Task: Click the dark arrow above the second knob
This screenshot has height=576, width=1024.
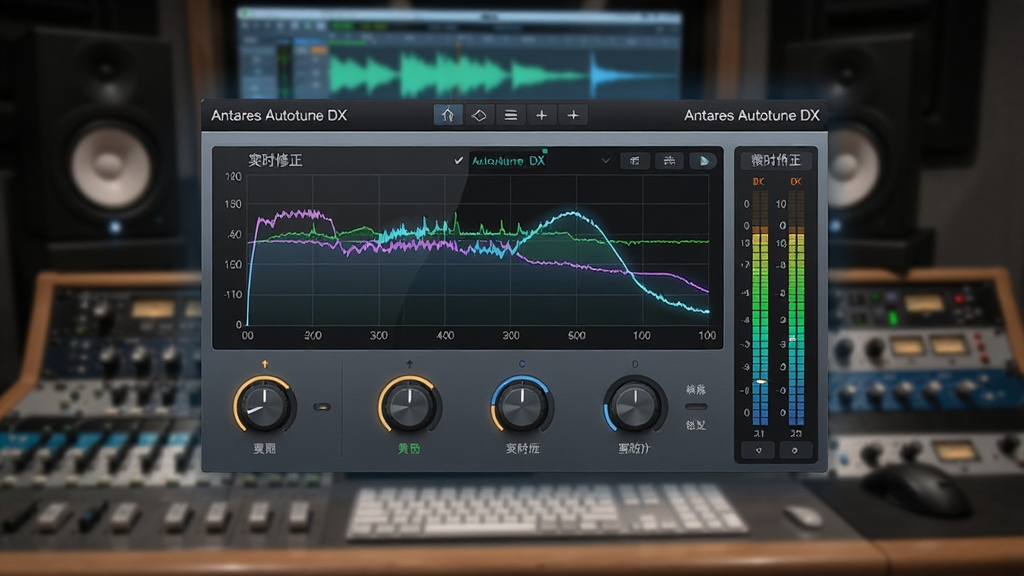Action: click(x=409, y=364)
